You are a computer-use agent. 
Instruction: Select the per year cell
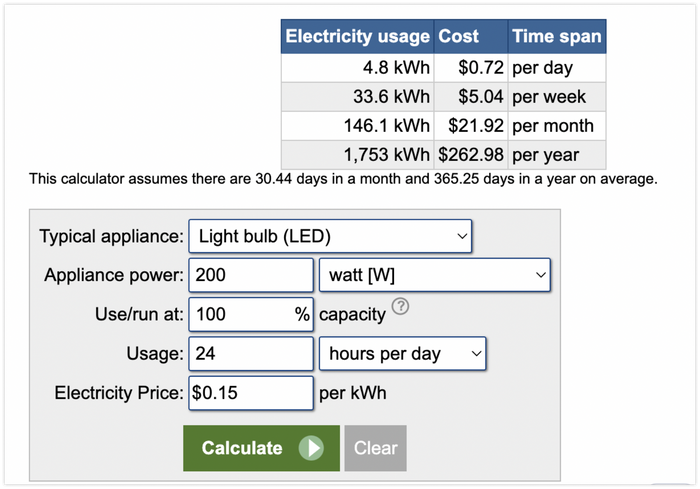click(x=557, y=155)
